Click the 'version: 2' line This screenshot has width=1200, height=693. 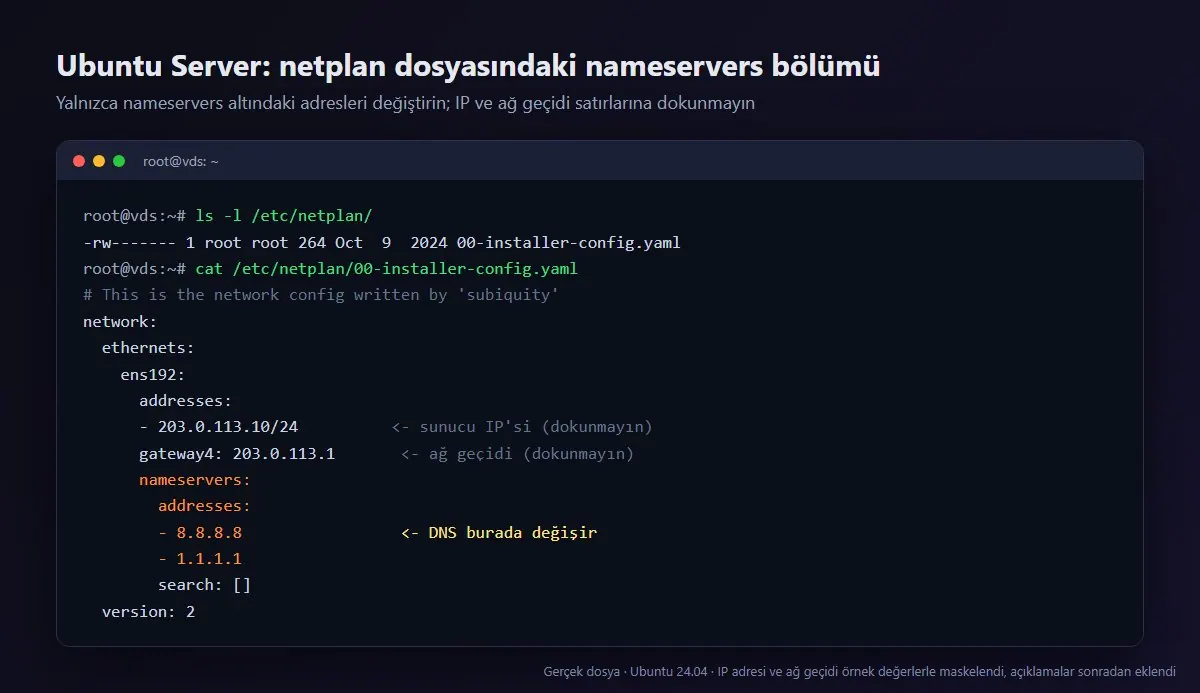[x=148, y=612]
